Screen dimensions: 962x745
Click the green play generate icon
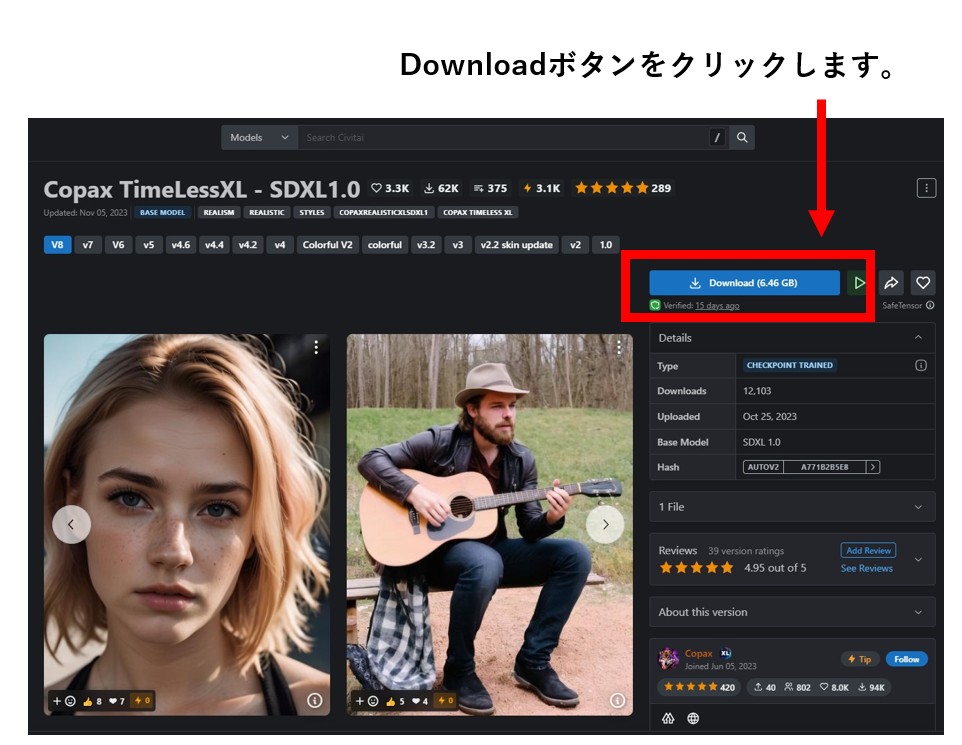(x=858, y=283)
